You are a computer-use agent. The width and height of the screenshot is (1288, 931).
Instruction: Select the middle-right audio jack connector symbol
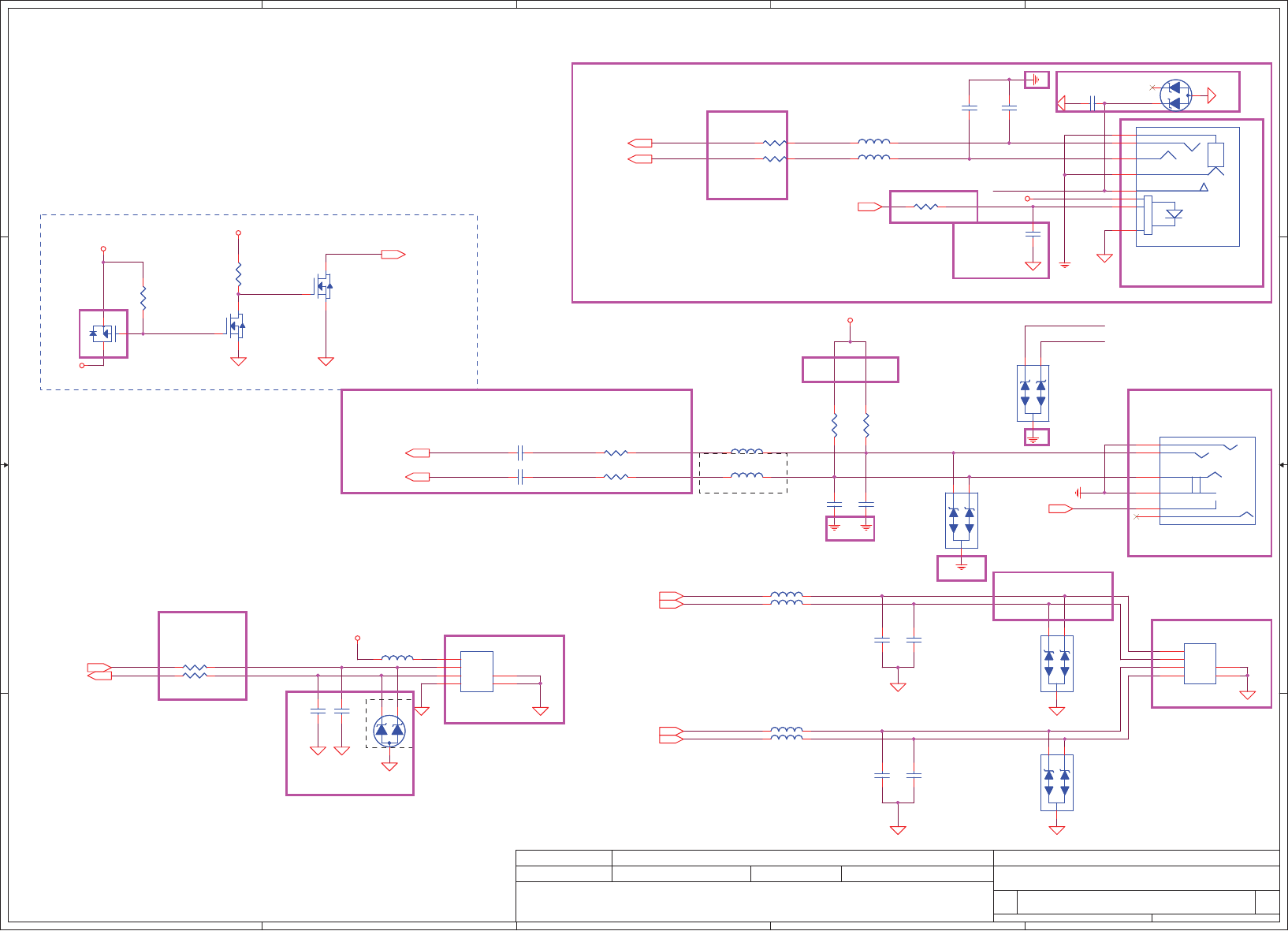pyautogui.click(x=1207, y=481)
